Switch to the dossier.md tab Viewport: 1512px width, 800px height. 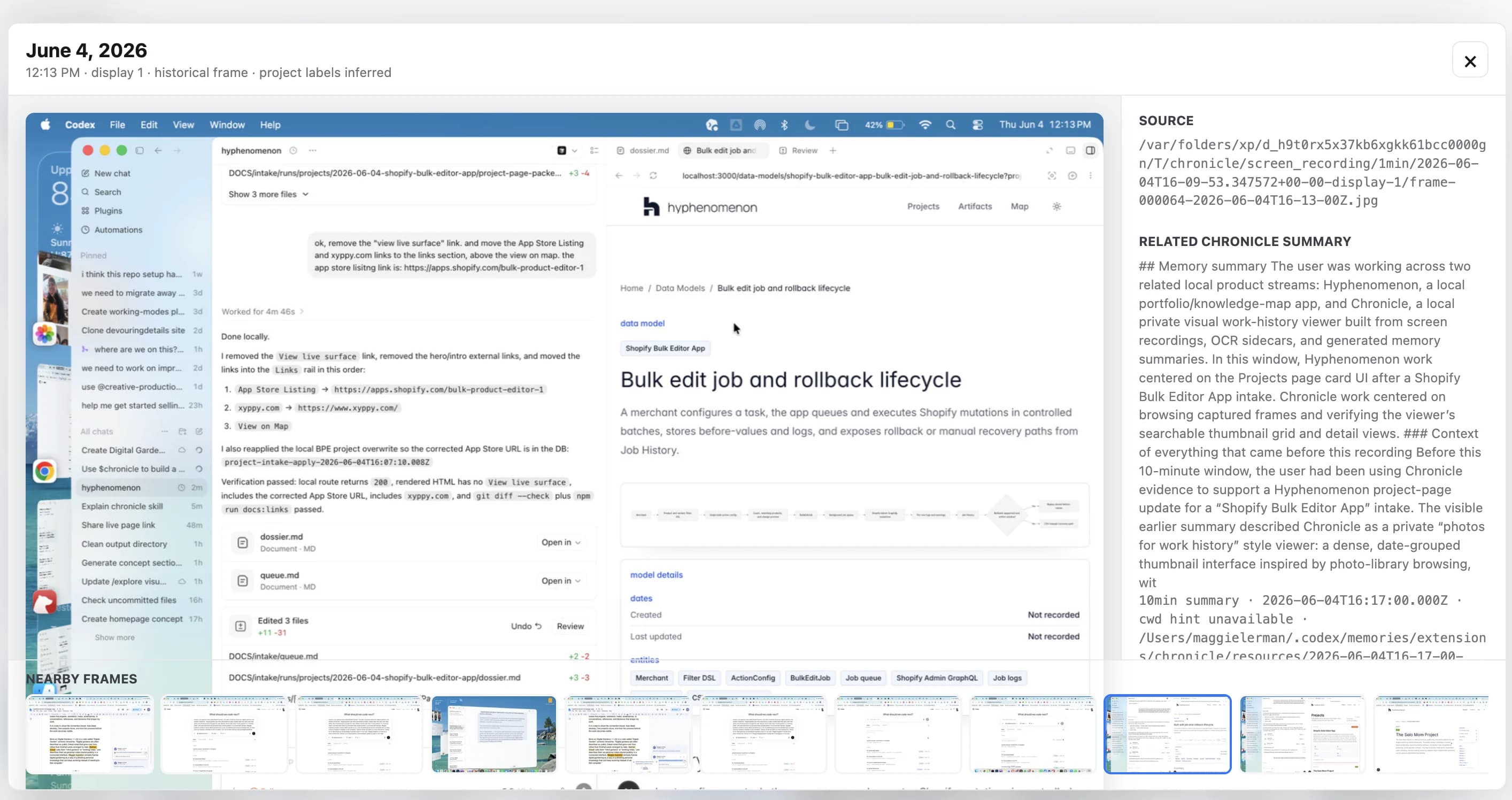click(x=643, y=150)
